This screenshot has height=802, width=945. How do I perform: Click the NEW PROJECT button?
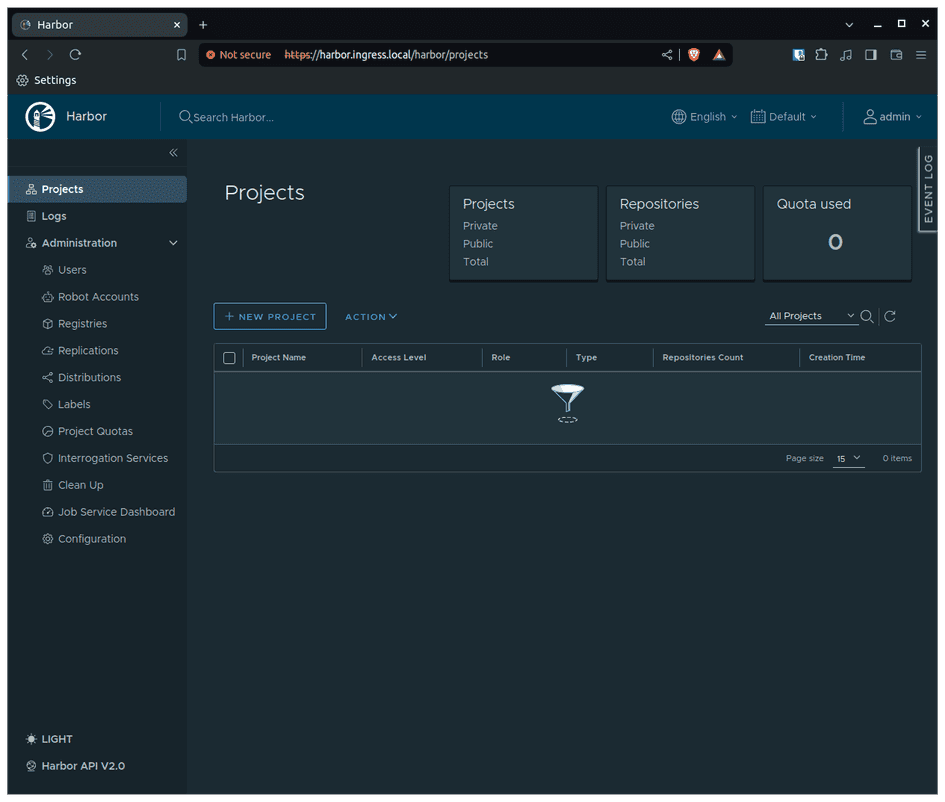[269, 316]
